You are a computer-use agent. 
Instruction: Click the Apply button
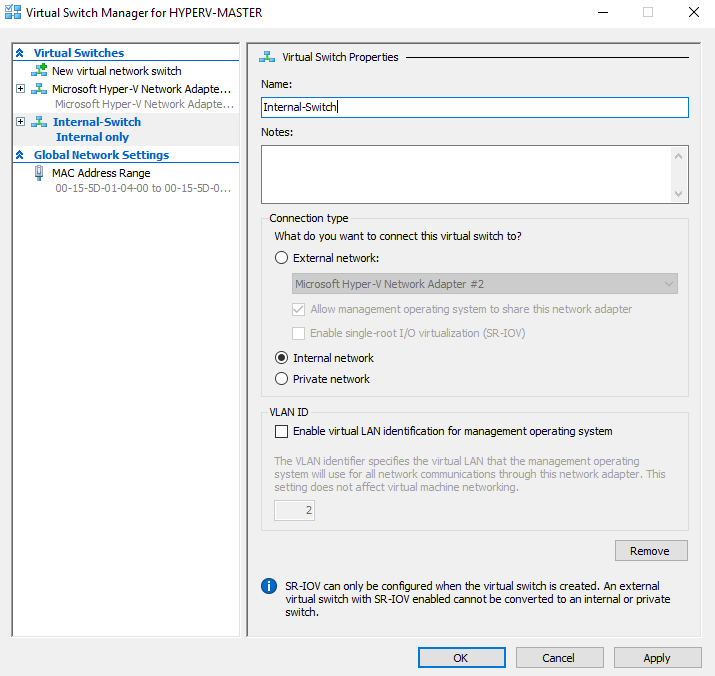(657, 658)
